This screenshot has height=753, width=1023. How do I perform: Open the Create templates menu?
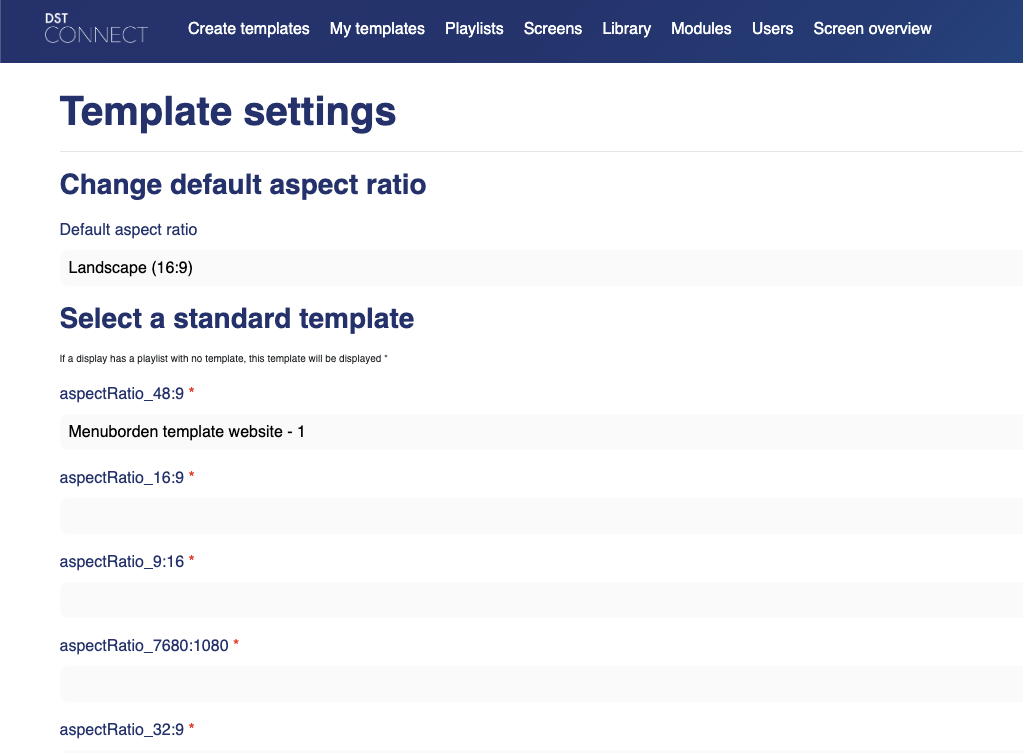pos(249,29)
